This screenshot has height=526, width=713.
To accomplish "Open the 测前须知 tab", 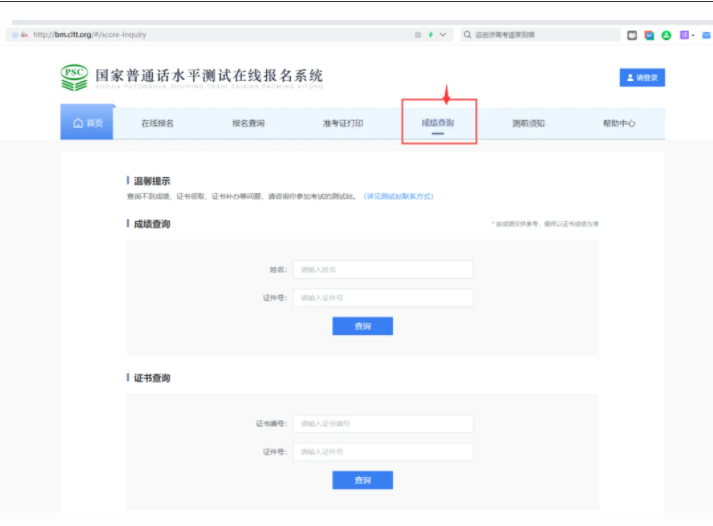I will coord(528,123).
